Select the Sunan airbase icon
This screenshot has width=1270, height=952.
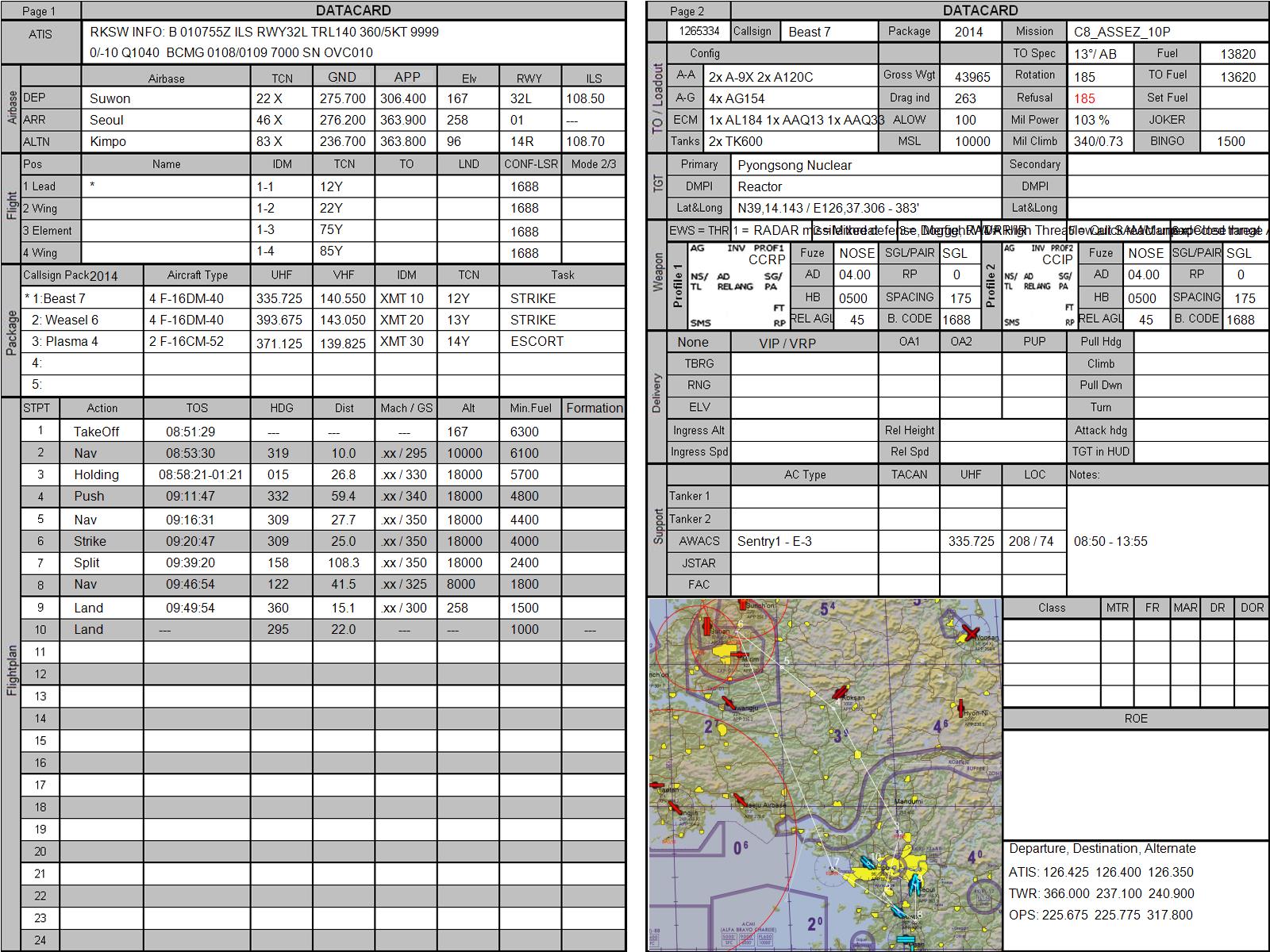point(705,627)
